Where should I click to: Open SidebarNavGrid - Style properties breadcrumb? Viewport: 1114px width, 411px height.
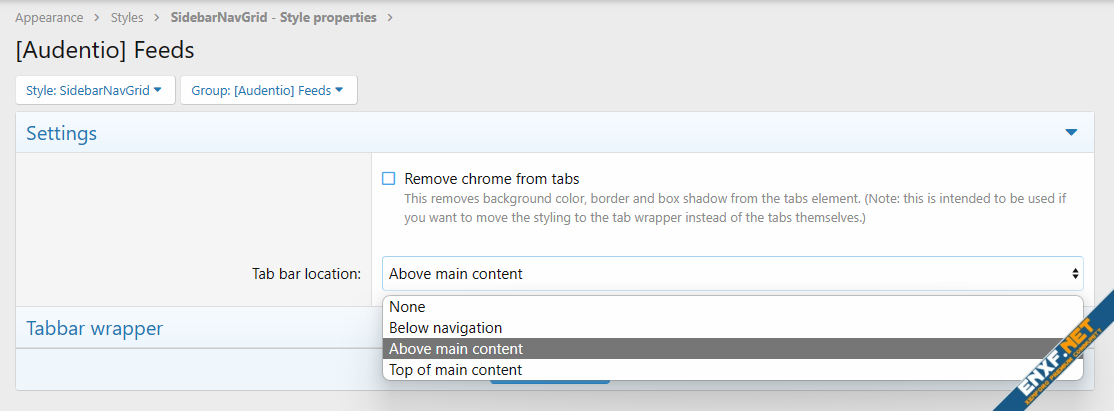pos(273,18)
